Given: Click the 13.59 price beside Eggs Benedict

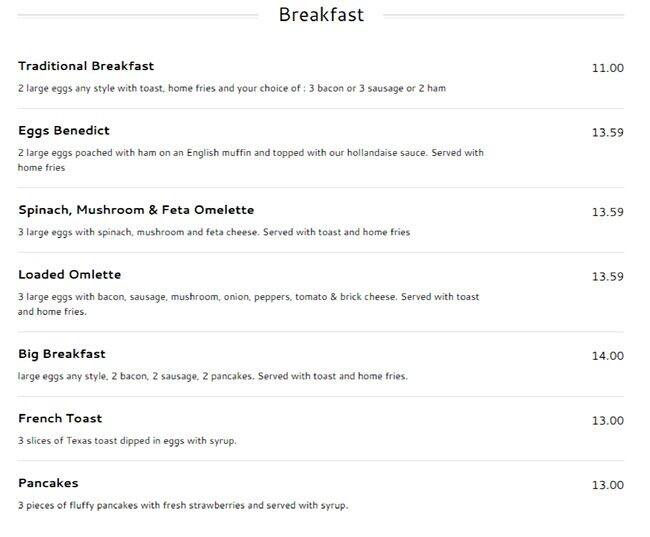Looking at the screenshot, I should [x=607, y=133].
